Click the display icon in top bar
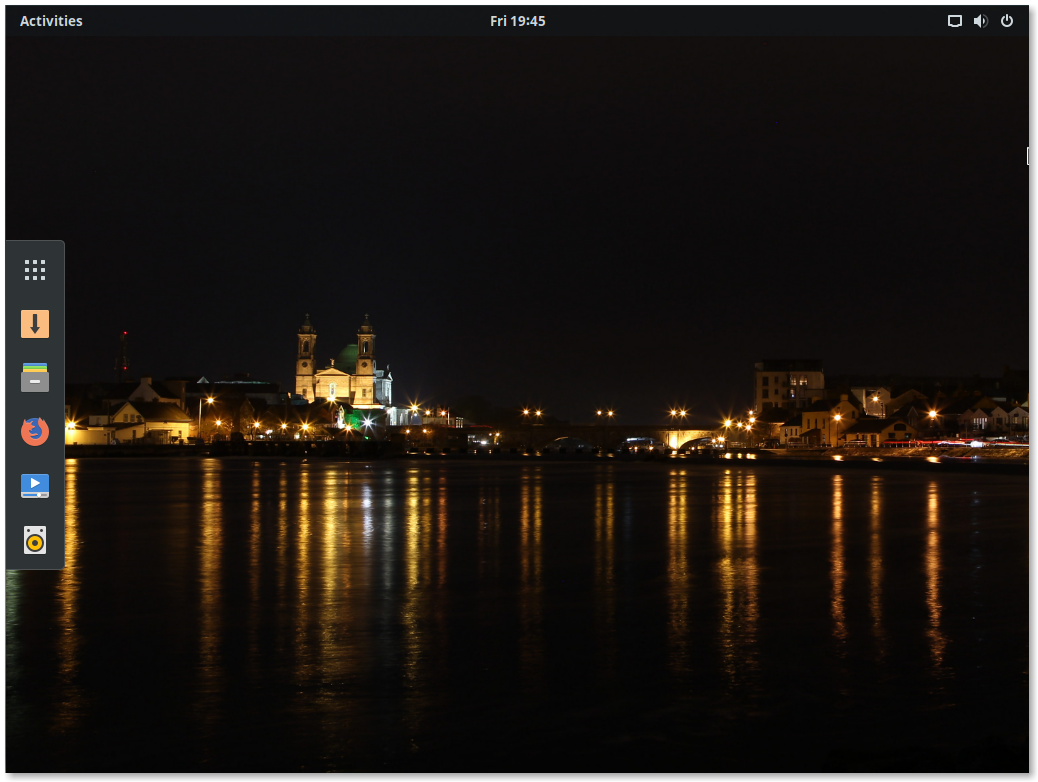 point(955,21)
